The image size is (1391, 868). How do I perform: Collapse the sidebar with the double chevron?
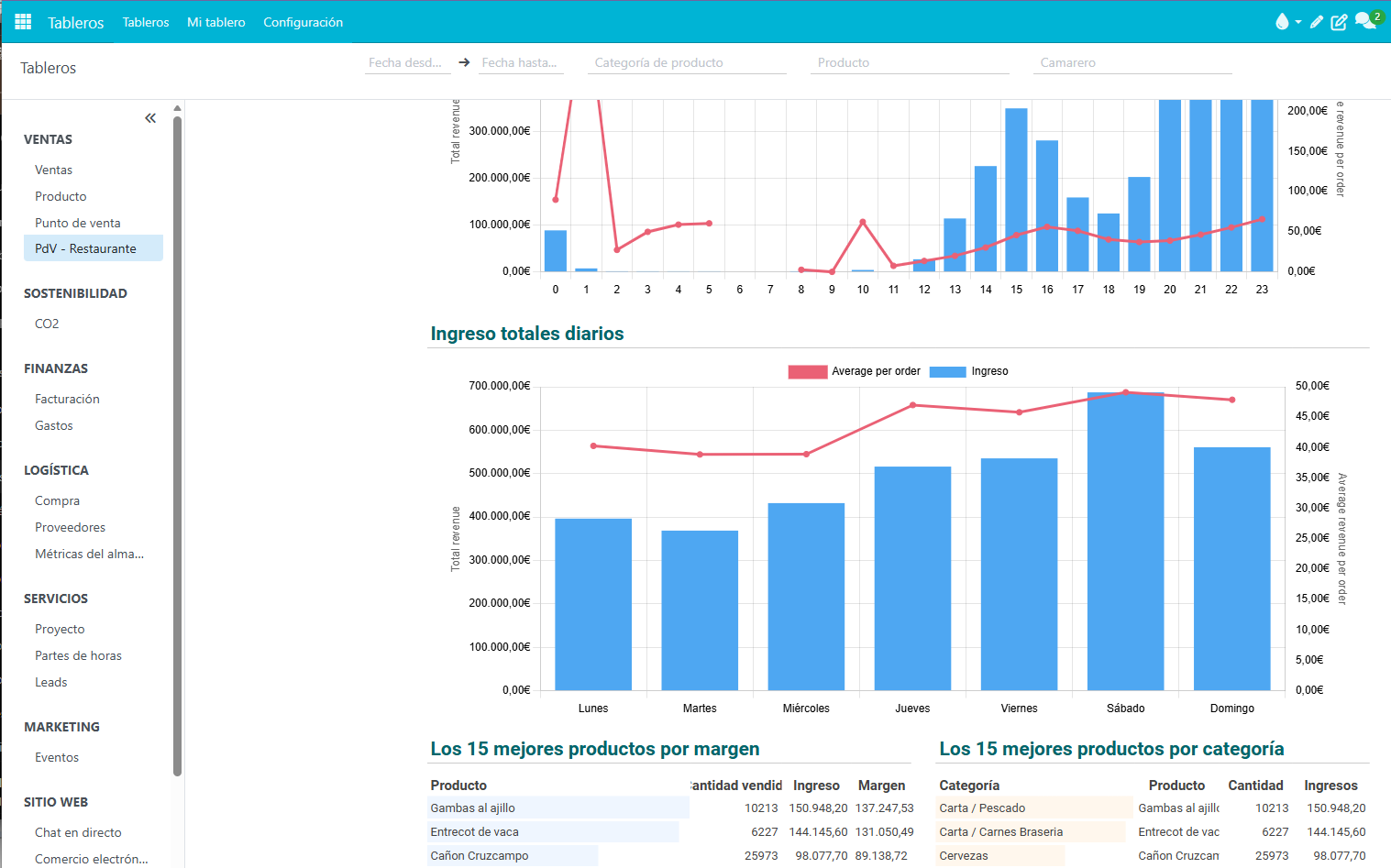[150, 118]
